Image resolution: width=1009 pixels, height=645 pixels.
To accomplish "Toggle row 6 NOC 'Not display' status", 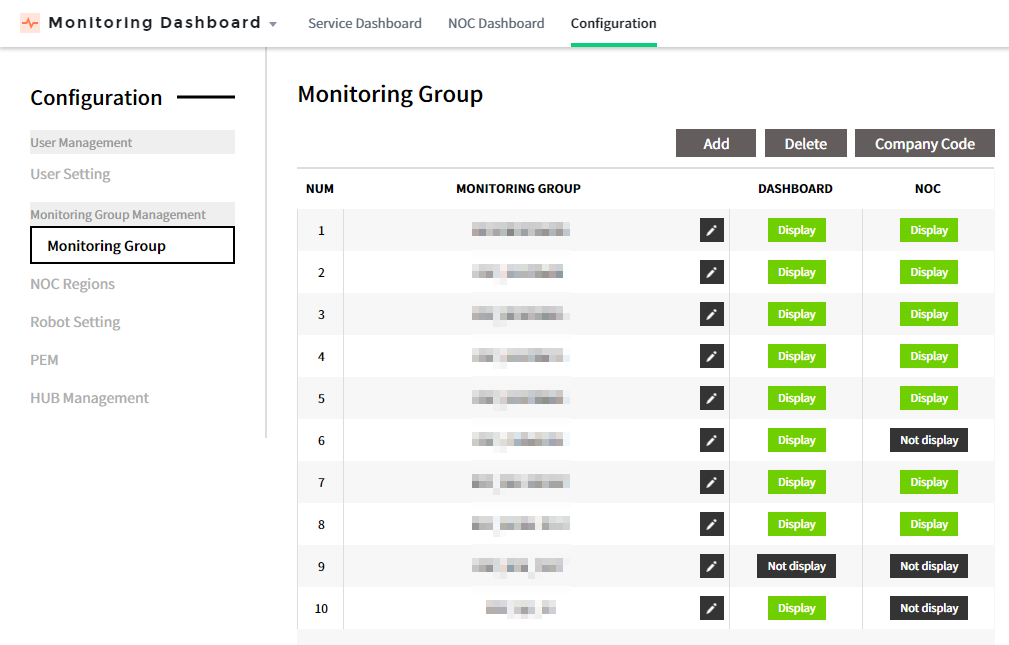I will click(x=928, y=441).
